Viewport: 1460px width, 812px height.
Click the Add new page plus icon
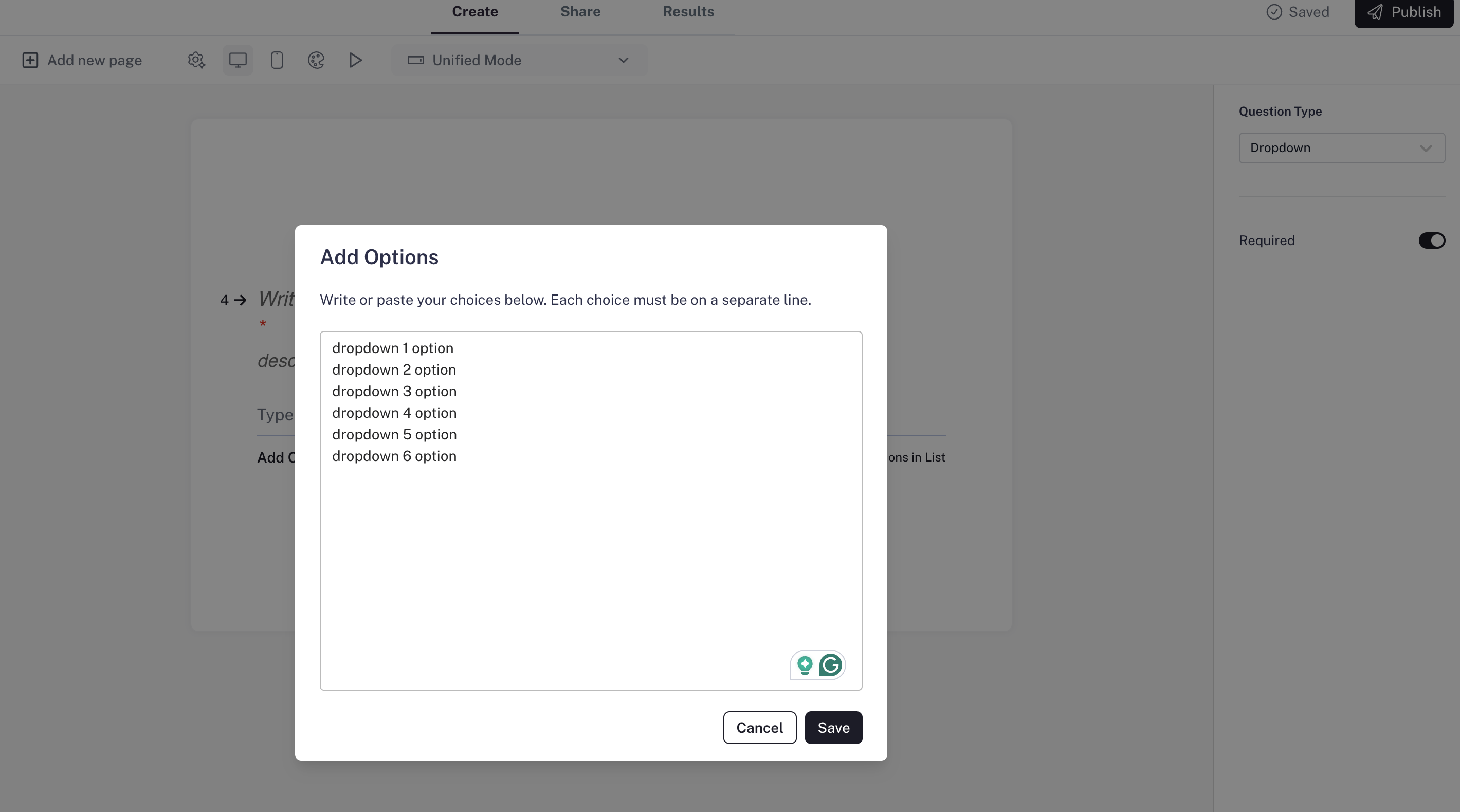tap(30, 60)
